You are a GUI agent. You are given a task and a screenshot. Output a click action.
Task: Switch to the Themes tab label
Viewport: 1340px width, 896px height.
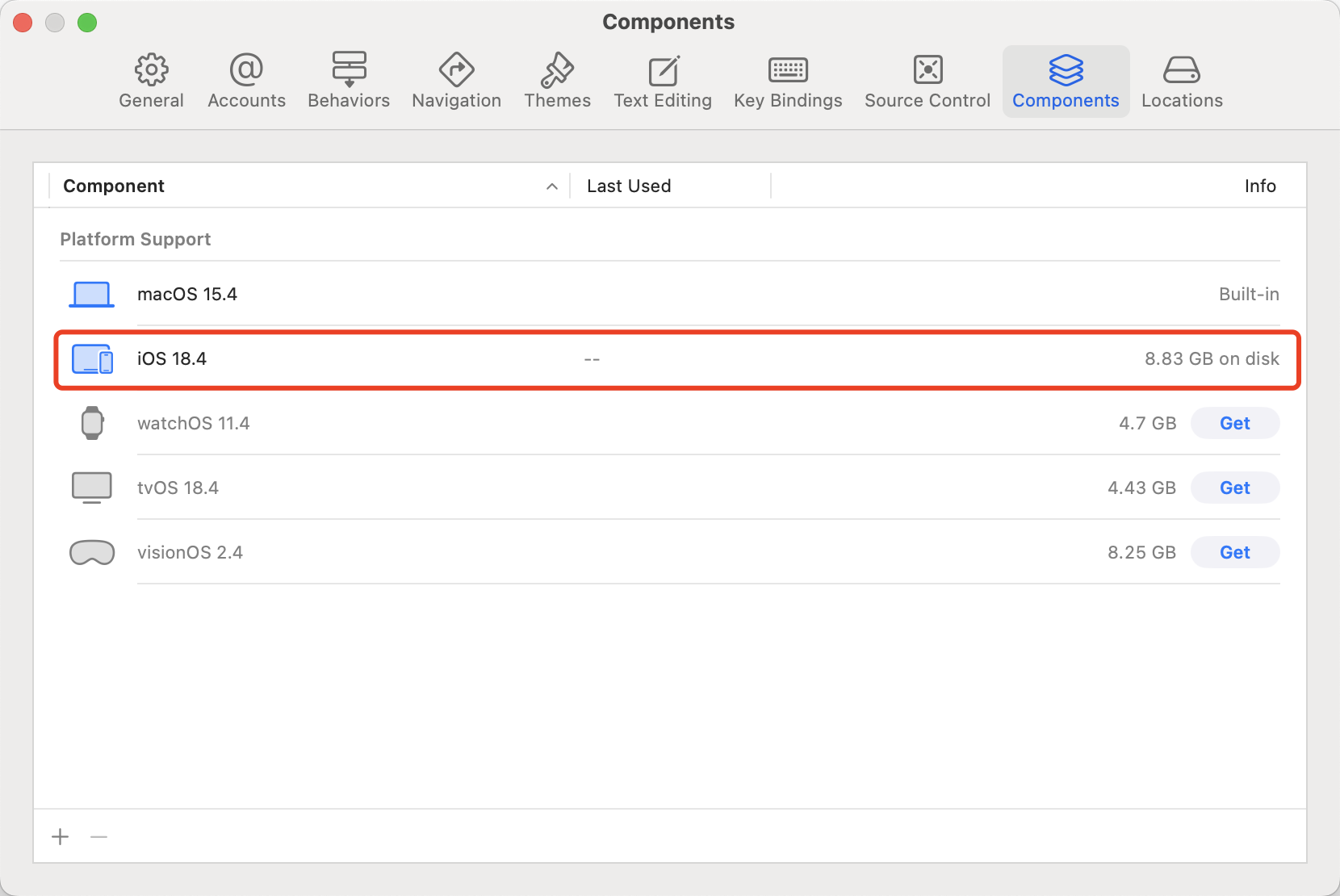click(557, 101)
